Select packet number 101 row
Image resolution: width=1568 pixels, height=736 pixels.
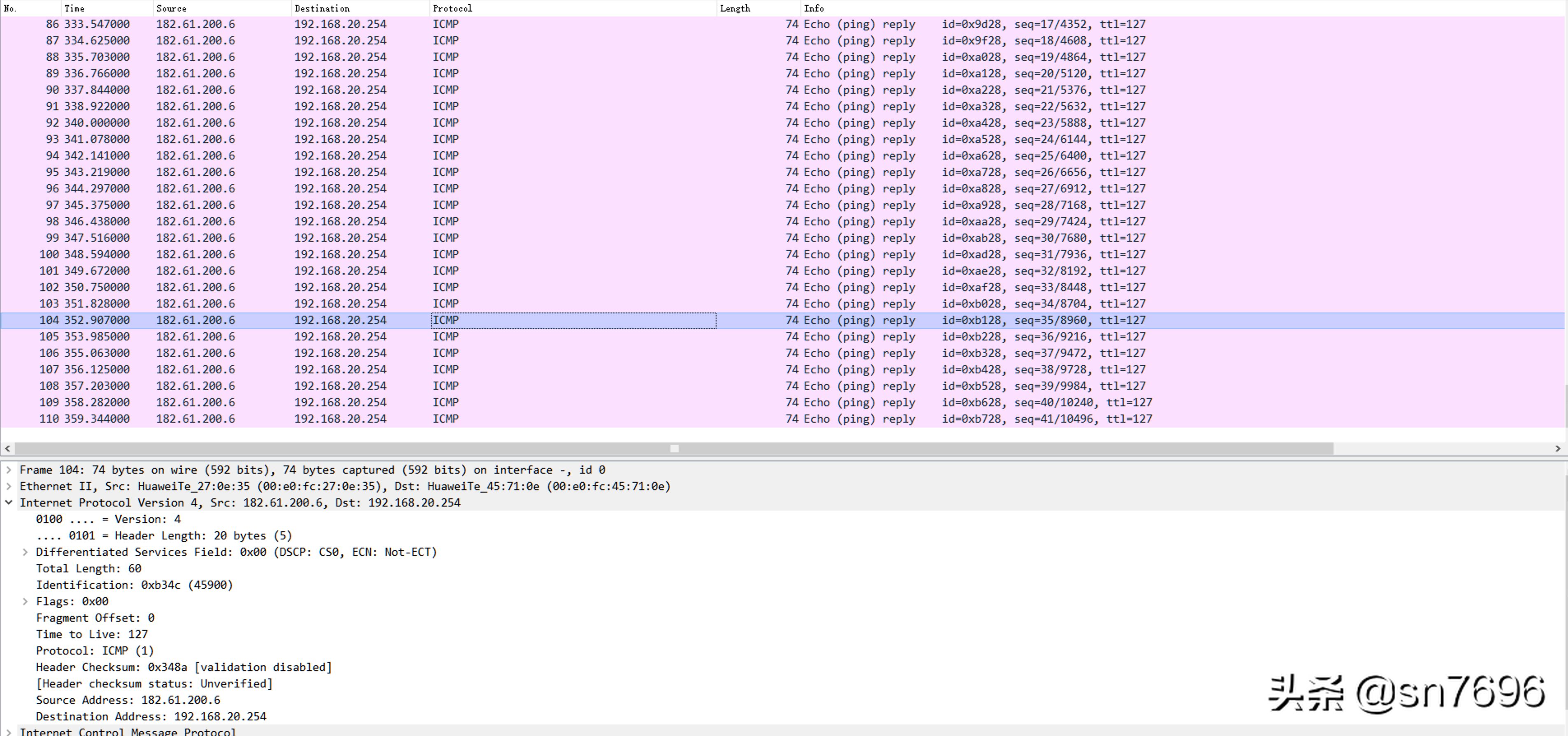(783, 271)
